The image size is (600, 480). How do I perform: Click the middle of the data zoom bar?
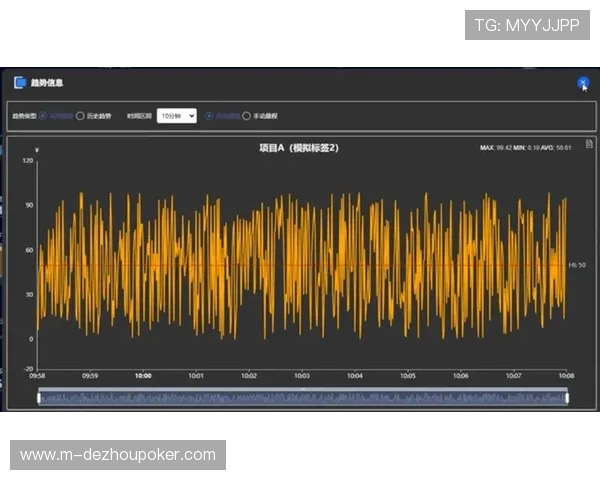point(303,397)
